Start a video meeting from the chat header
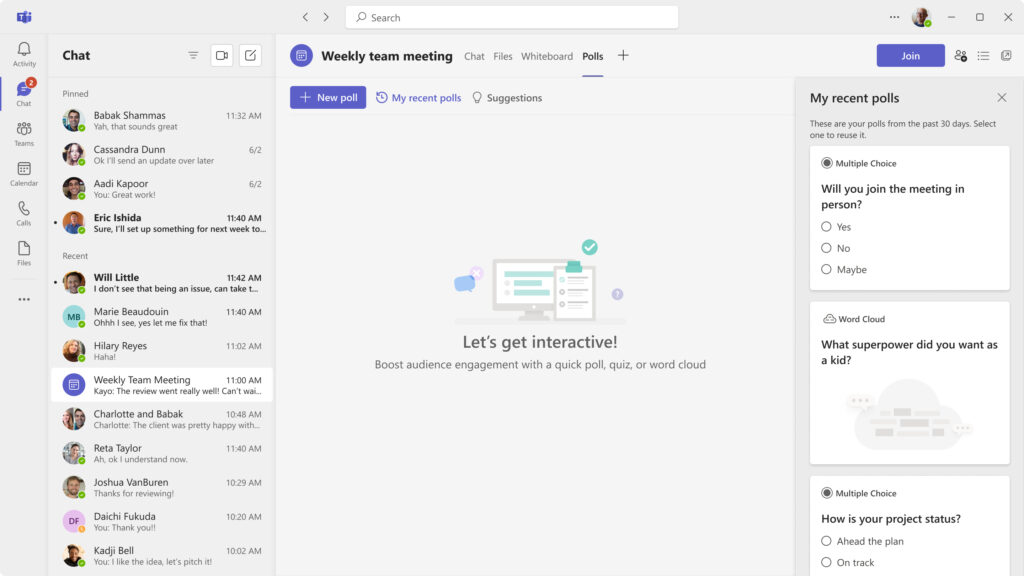 (222, 55)
